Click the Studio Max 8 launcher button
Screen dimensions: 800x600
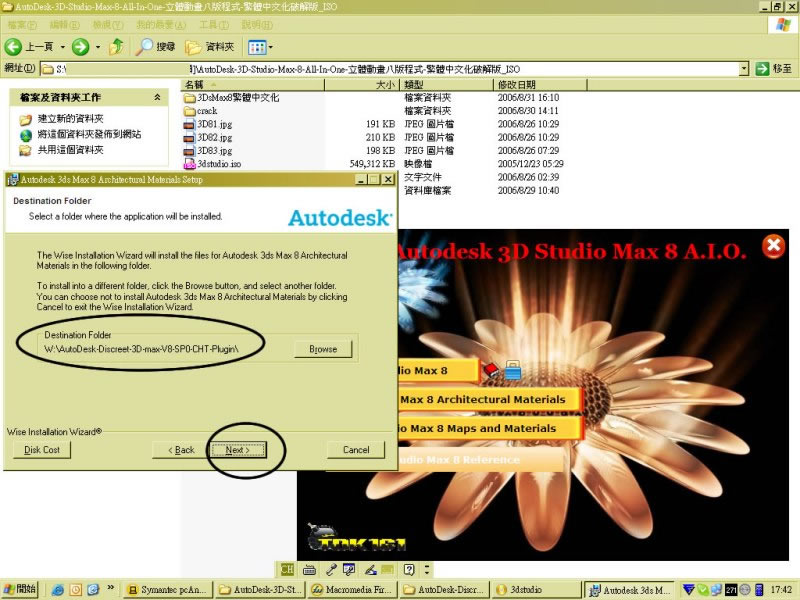[438, 371]
